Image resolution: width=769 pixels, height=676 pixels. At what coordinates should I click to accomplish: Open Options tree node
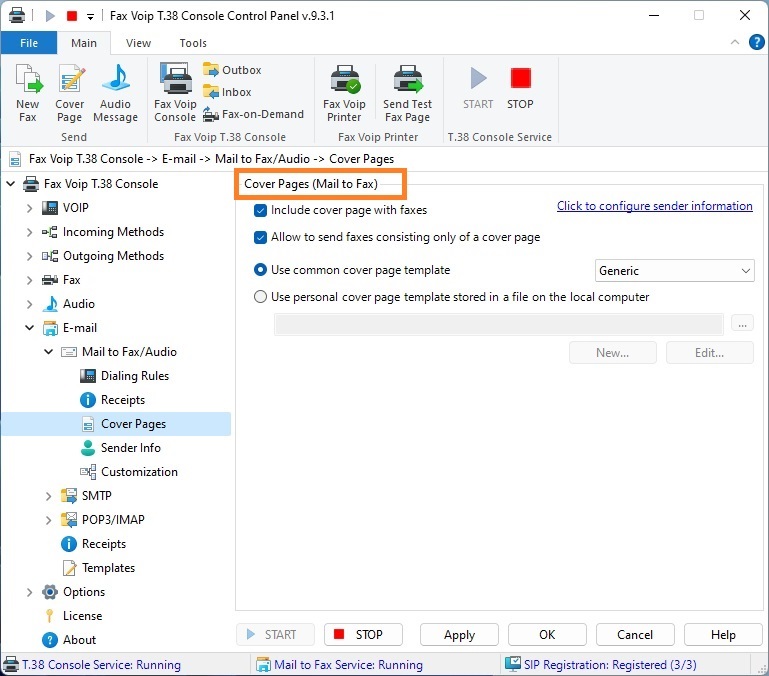[x=84, y=592]
